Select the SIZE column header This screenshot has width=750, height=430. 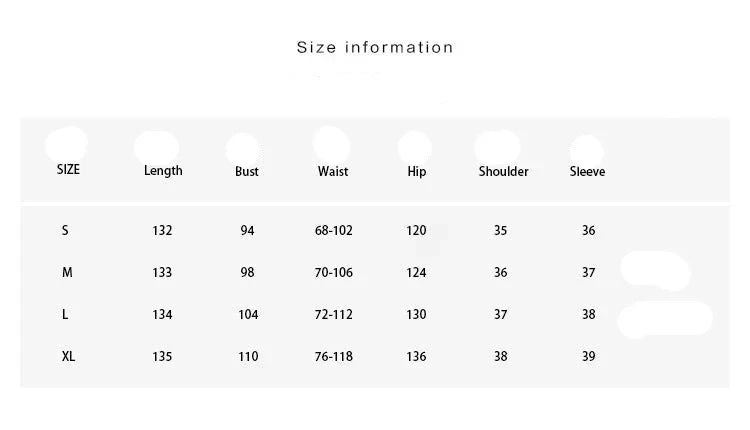point(68,170)
